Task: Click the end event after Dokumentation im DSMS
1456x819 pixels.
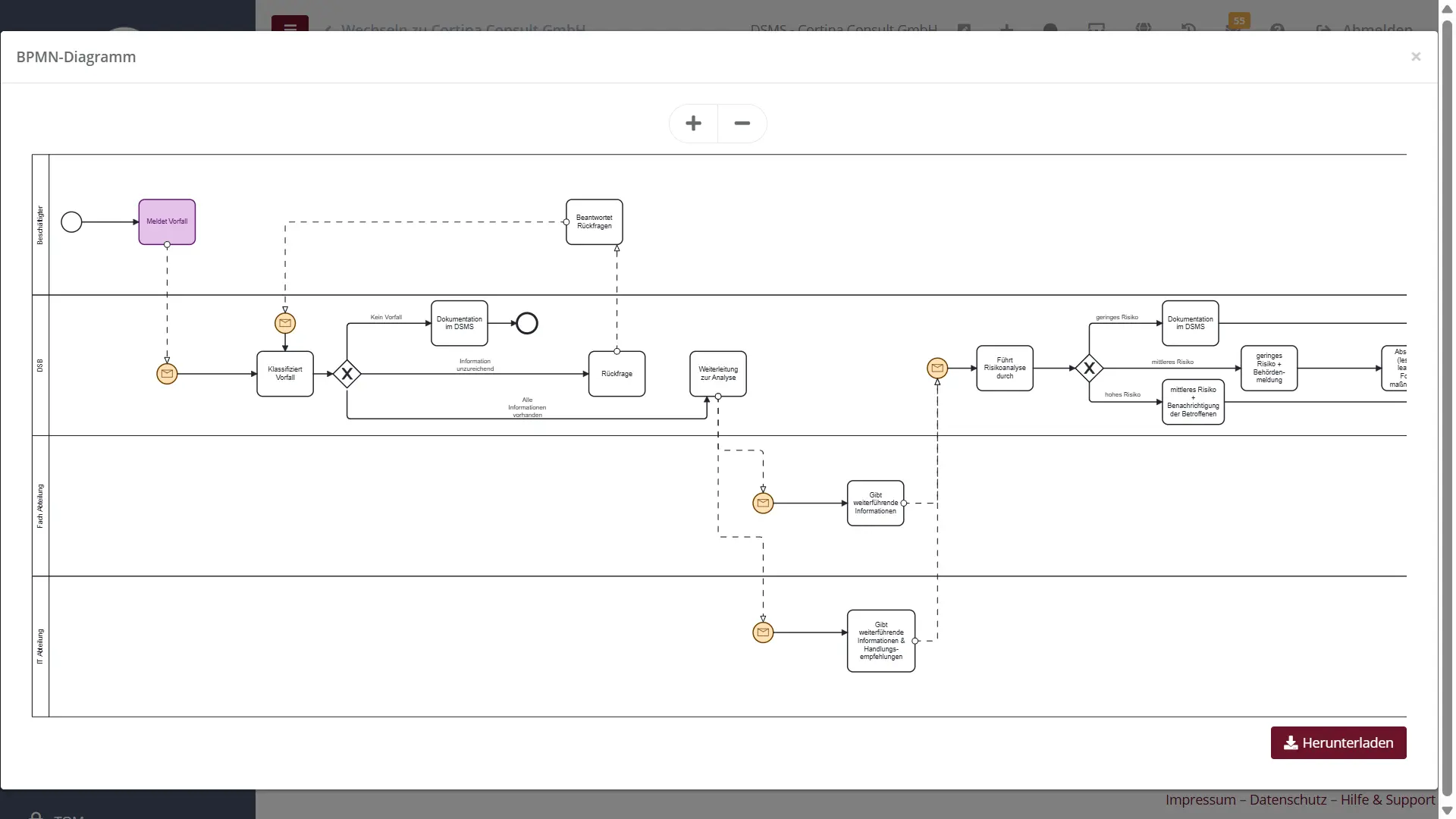Action: click(x=527, y=324)
